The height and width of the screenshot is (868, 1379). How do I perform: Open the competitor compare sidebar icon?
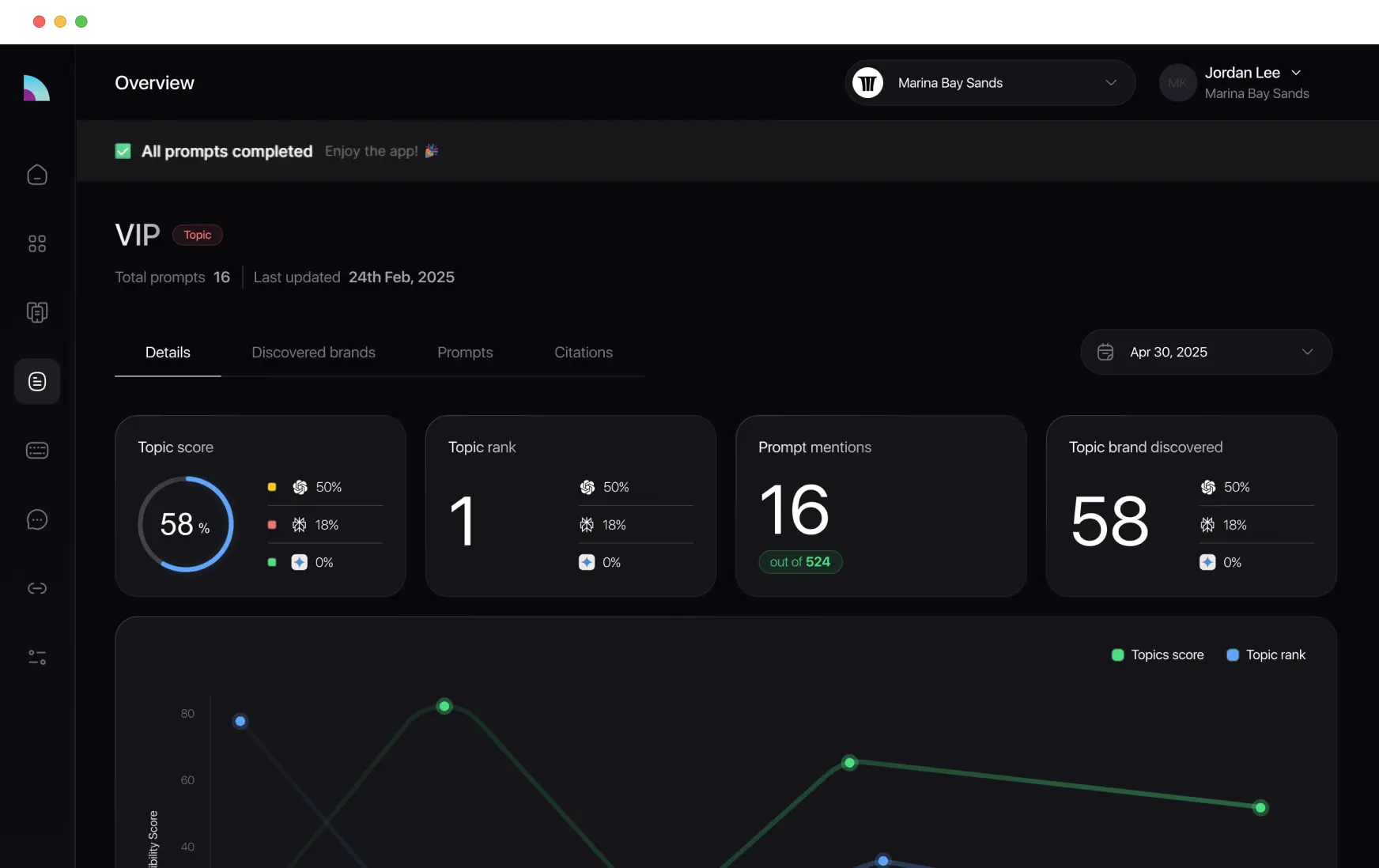[37, 312]
